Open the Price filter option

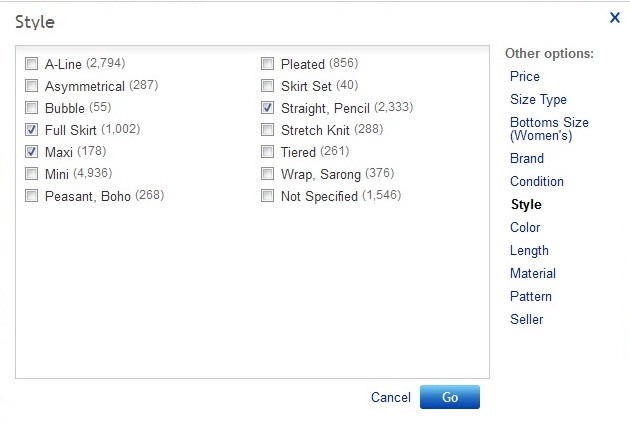(x=525, y=76)
